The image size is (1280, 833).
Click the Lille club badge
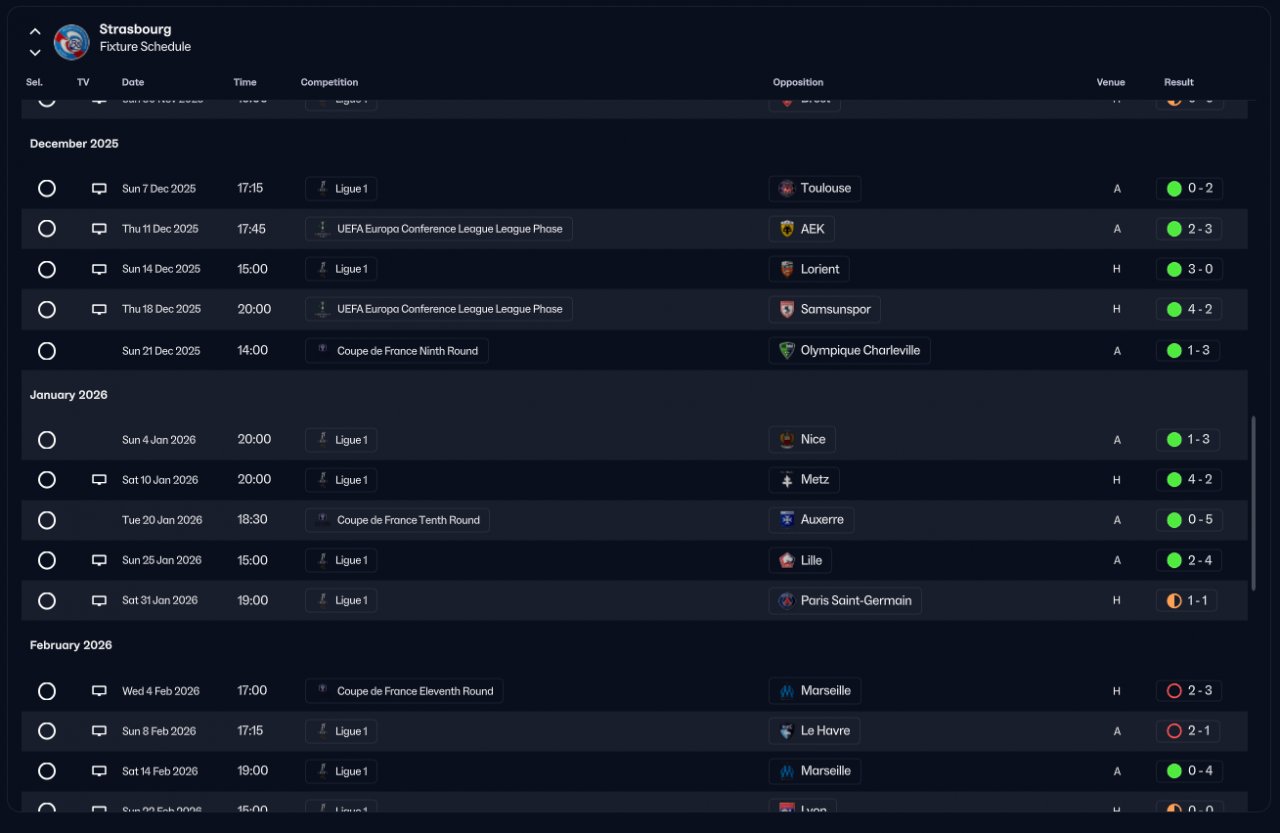tap(787, 561)
